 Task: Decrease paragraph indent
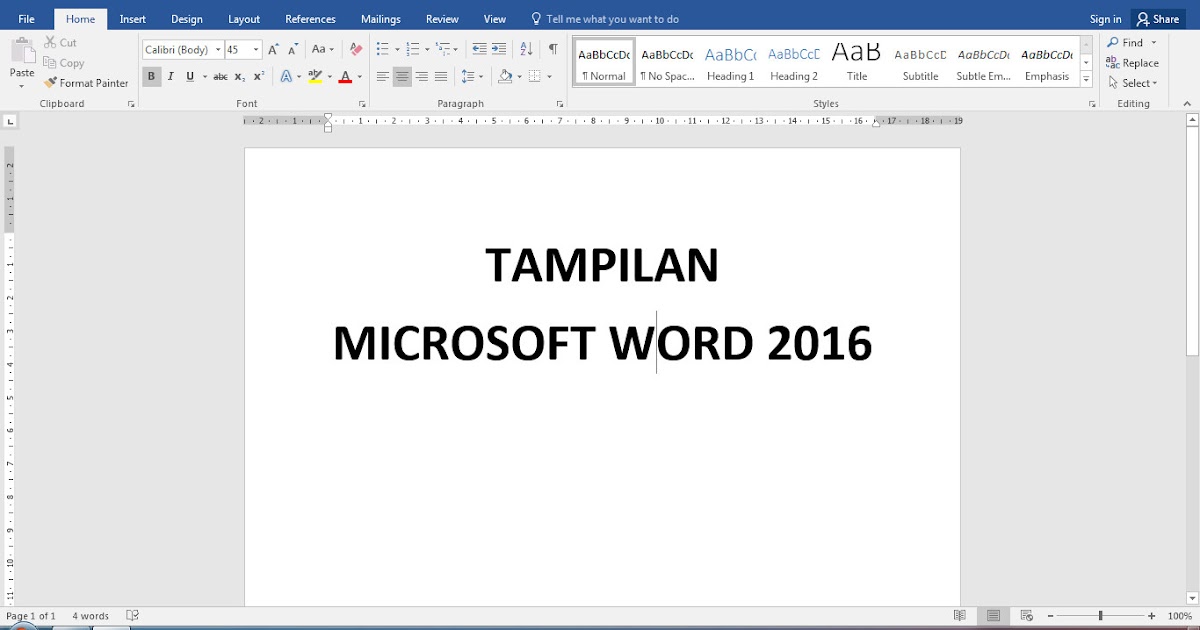tap(479, 49)
